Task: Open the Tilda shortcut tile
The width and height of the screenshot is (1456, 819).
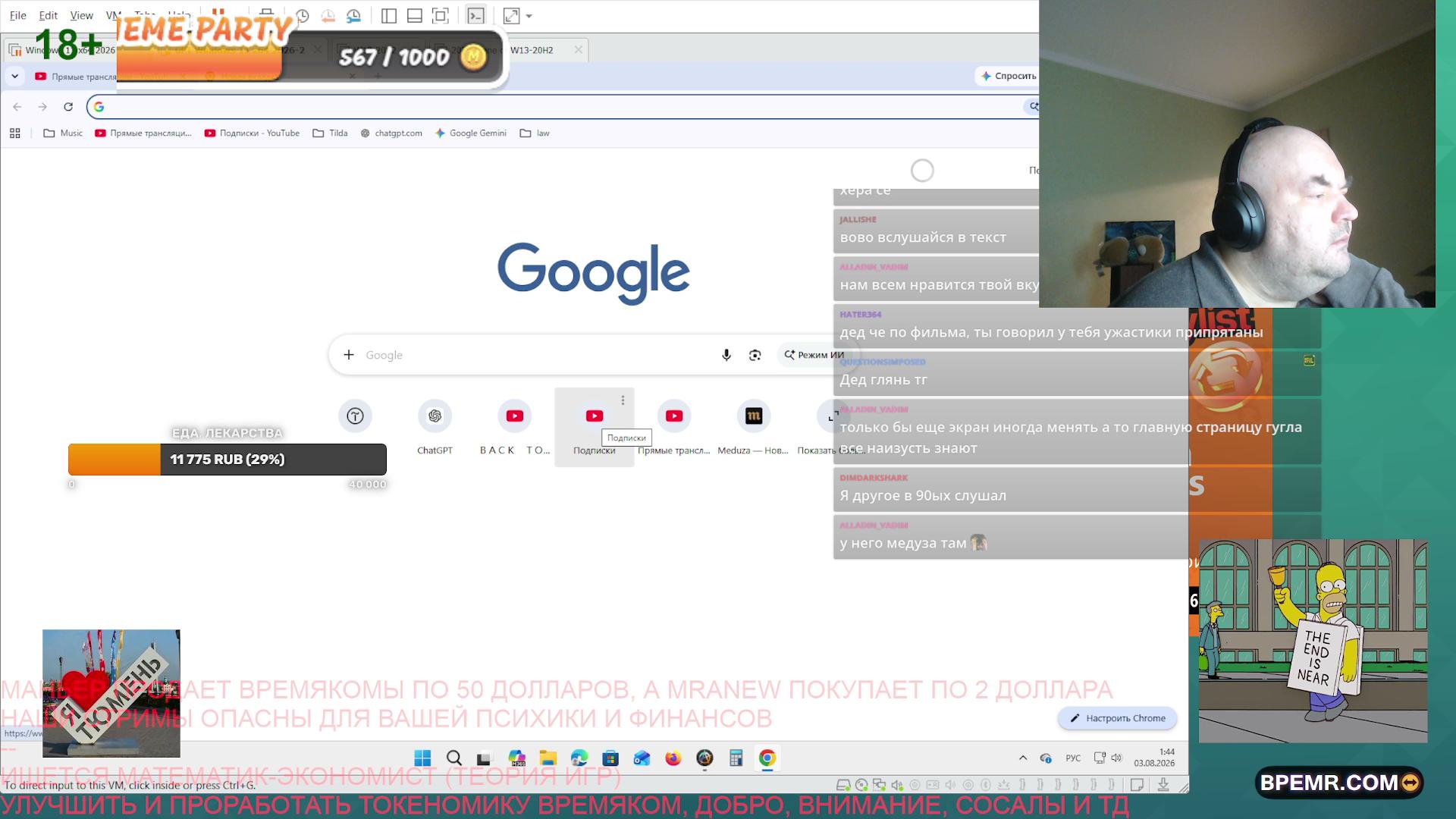Action: (355, 416)
